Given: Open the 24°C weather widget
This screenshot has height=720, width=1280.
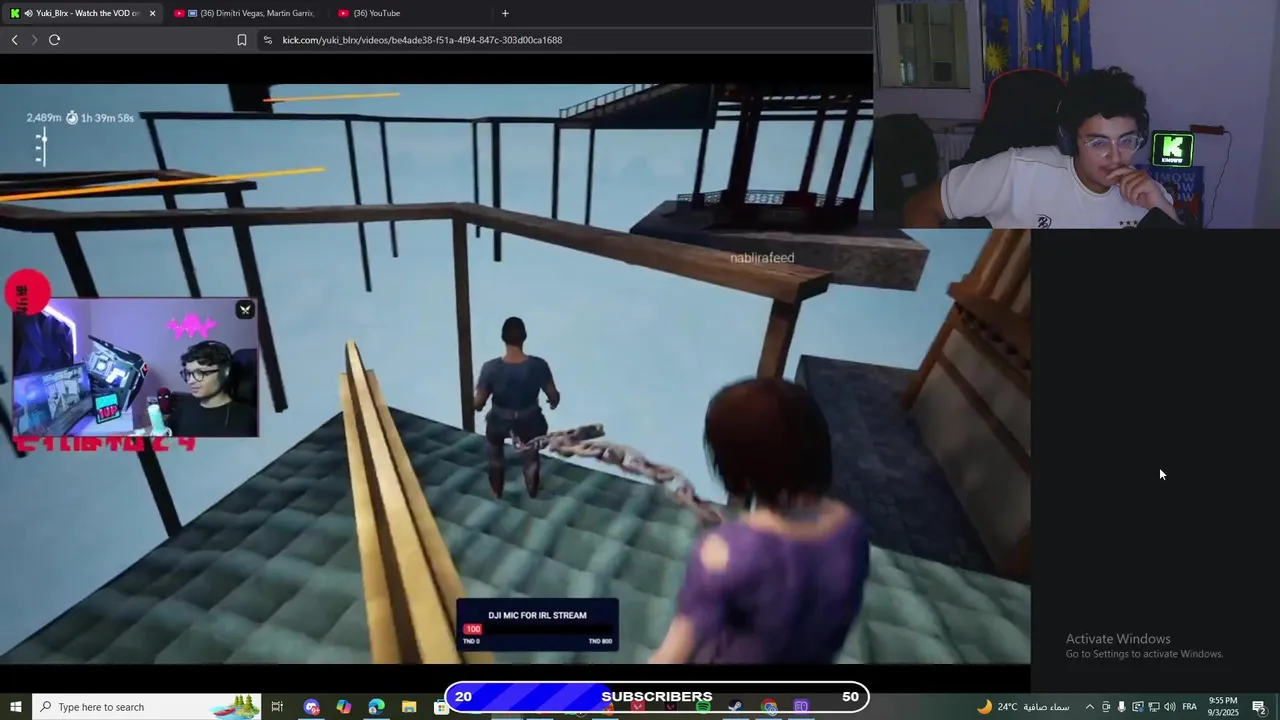Looking at the screenshot, I should (1023, 707).
